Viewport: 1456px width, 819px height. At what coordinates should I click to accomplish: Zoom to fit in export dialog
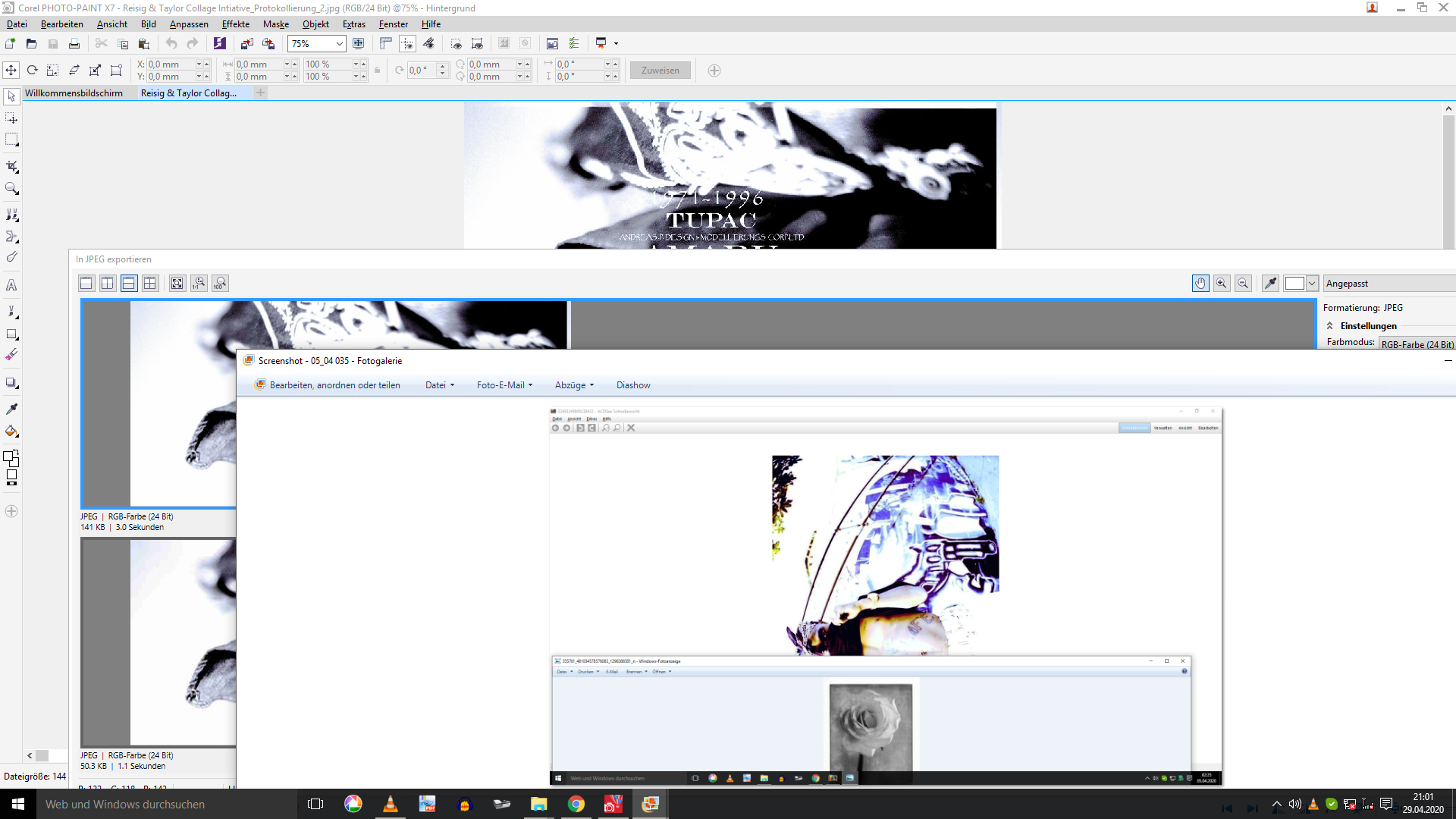click(177, 283)
